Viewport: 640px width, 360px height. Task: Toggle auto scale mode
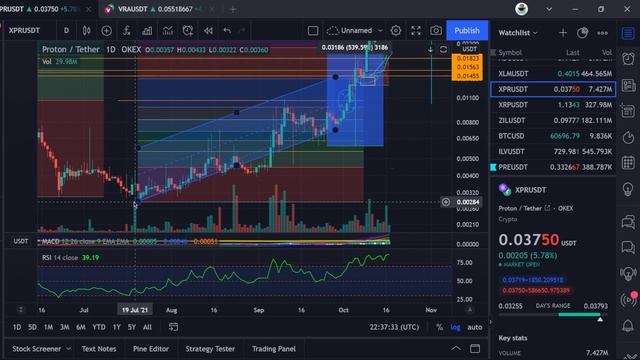(475, 327)
